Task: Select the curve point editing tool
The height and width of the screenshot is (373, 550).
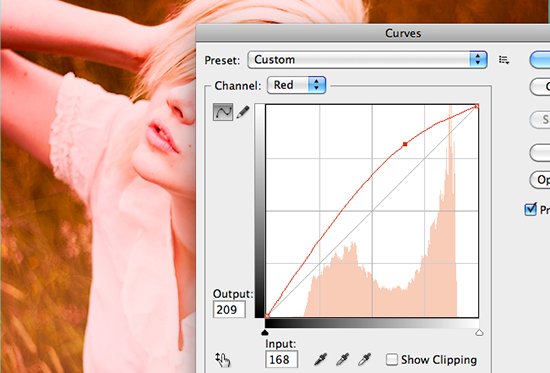Action: [223, 112]
